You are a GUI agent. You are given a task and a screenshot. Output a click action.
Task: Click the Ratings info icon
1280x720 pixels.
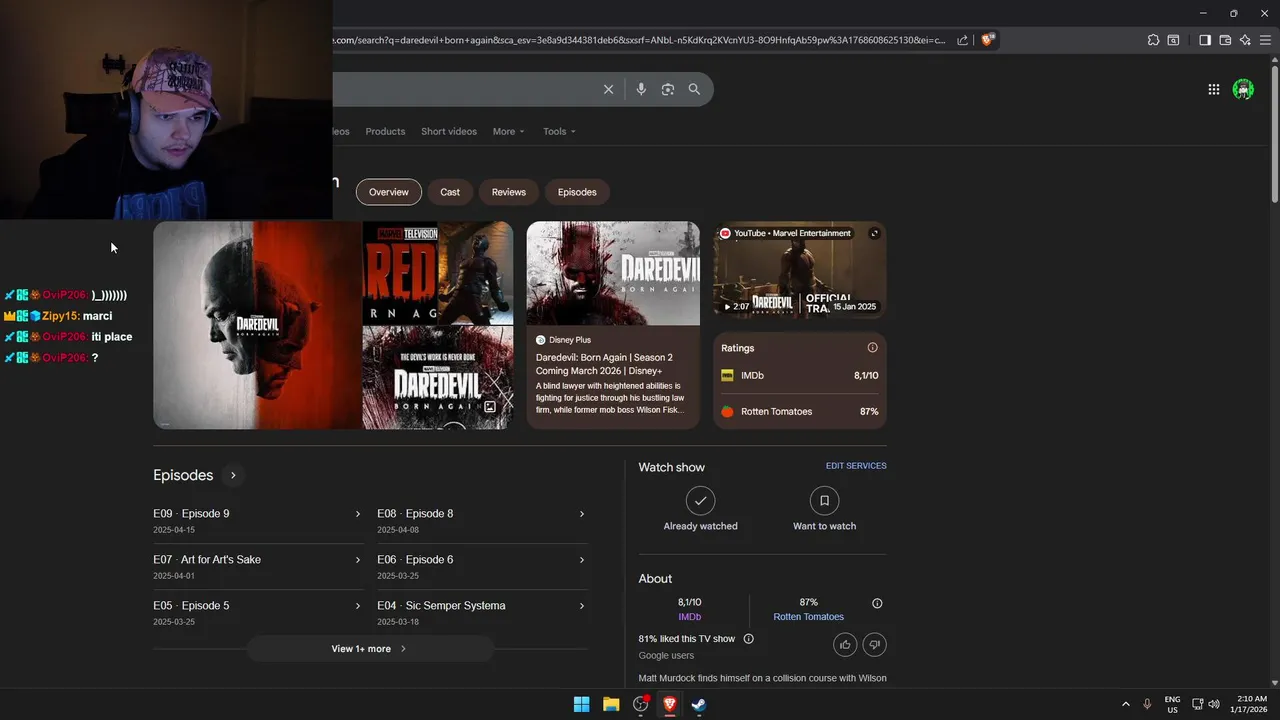(x=872, y=348)
